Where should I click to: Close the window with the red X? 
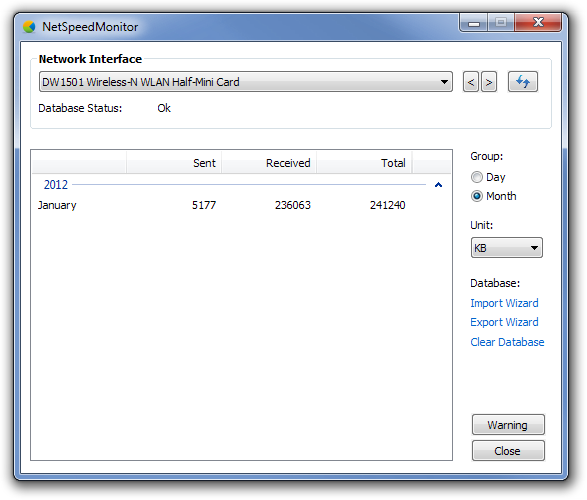(538, 22)
